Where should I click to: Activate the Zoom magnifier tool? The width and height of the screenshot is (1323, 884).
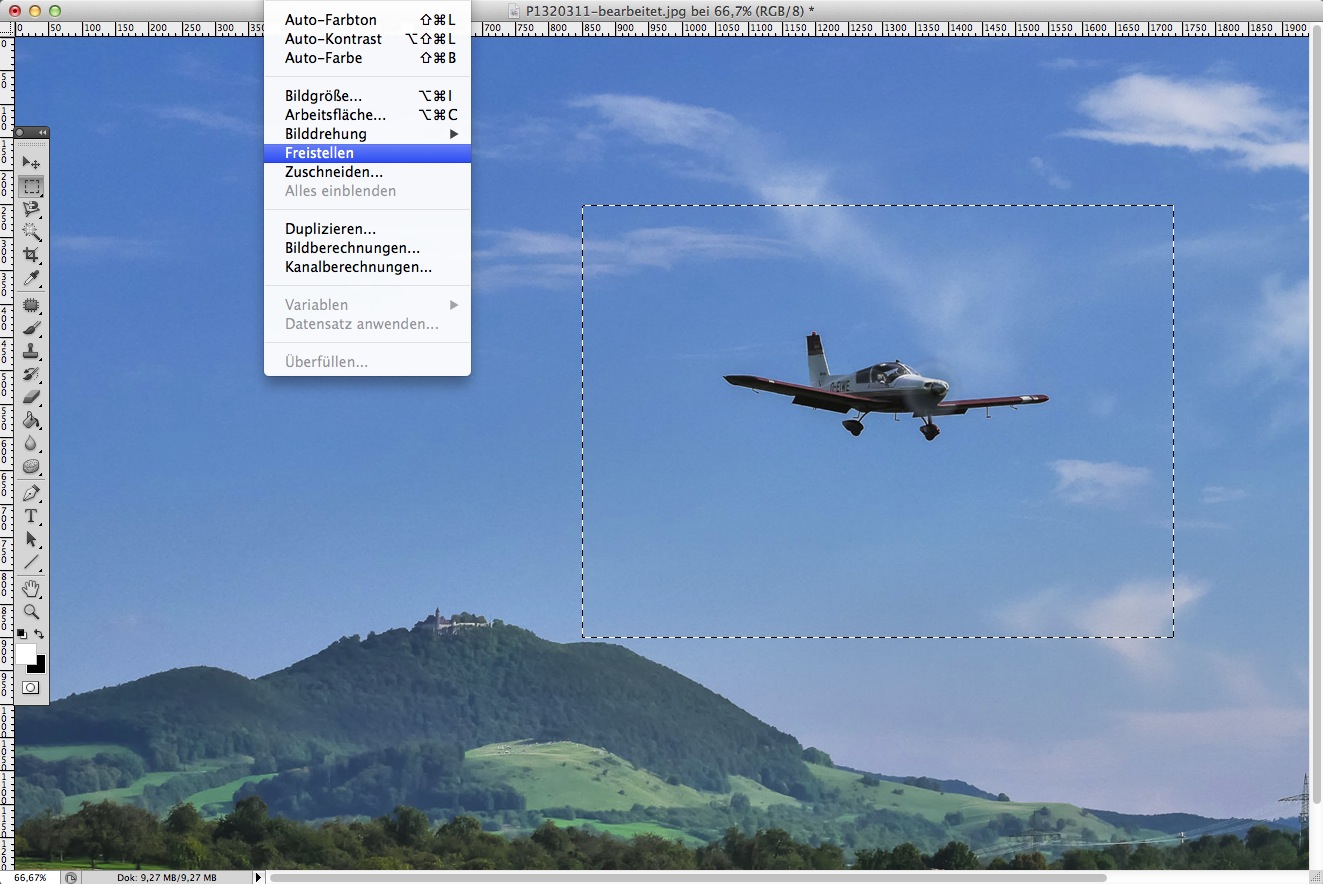coord(31,611)
